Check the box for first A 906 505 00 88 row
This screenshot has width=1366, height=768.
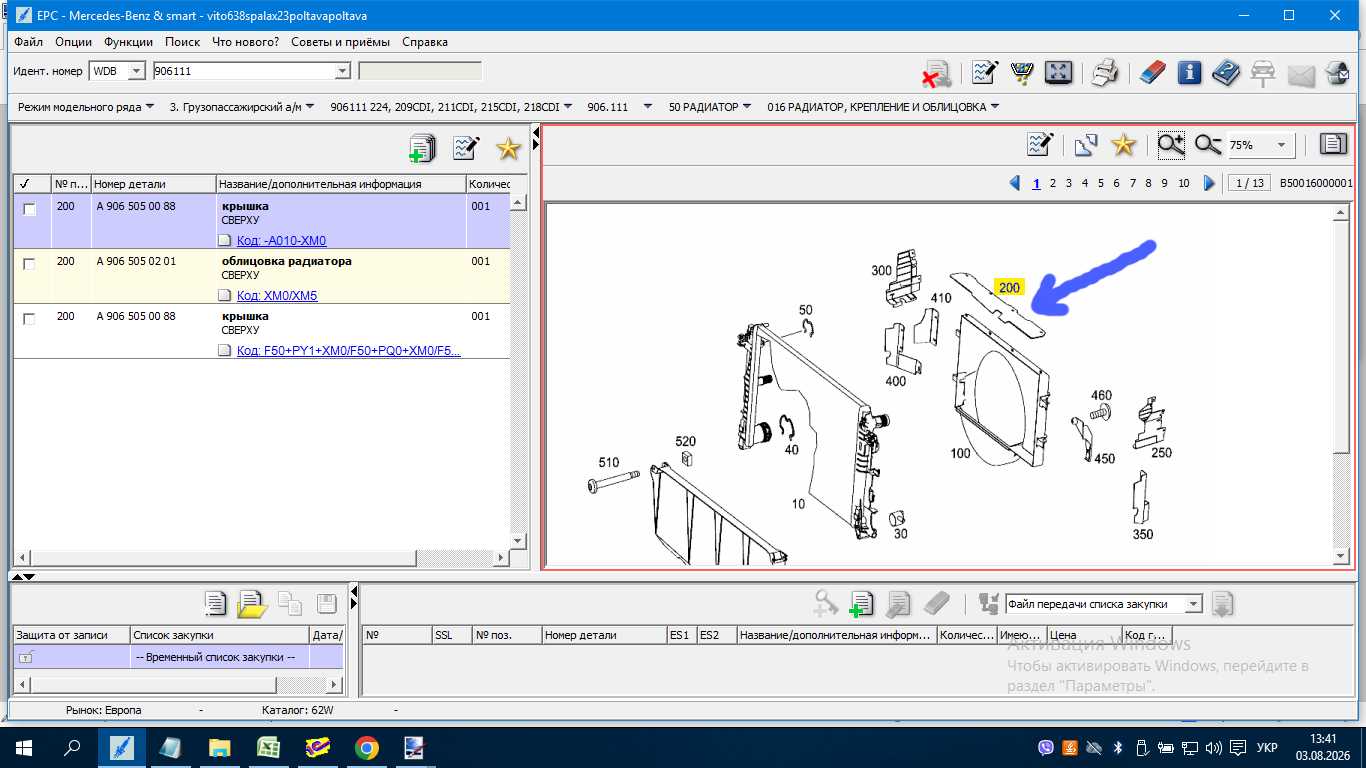[x=29, y=209]
